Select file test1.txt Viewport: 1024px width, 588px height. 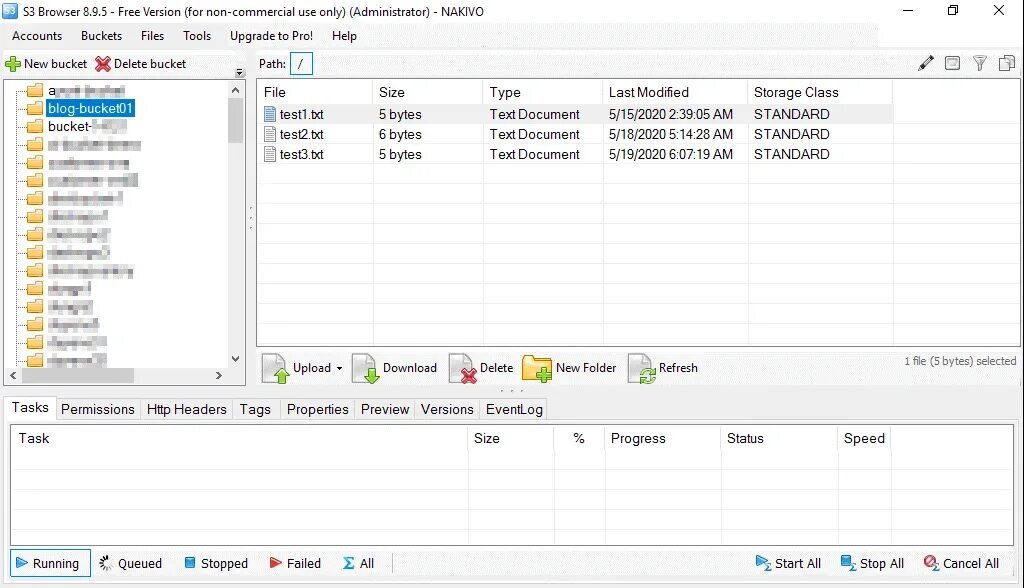click(x=301, y=114)
